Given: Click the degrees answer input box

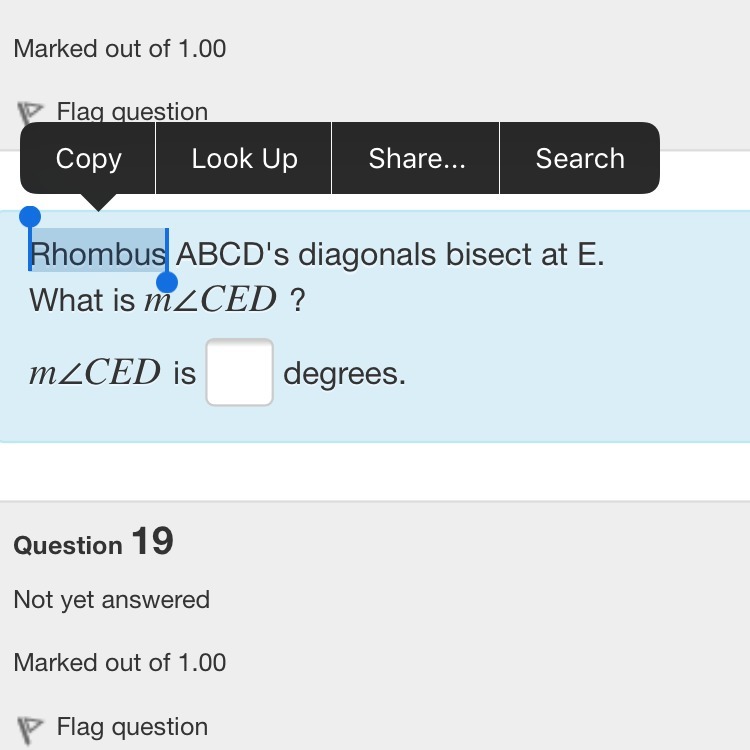Looking at the screenshot, I should [x=240, y=373].
